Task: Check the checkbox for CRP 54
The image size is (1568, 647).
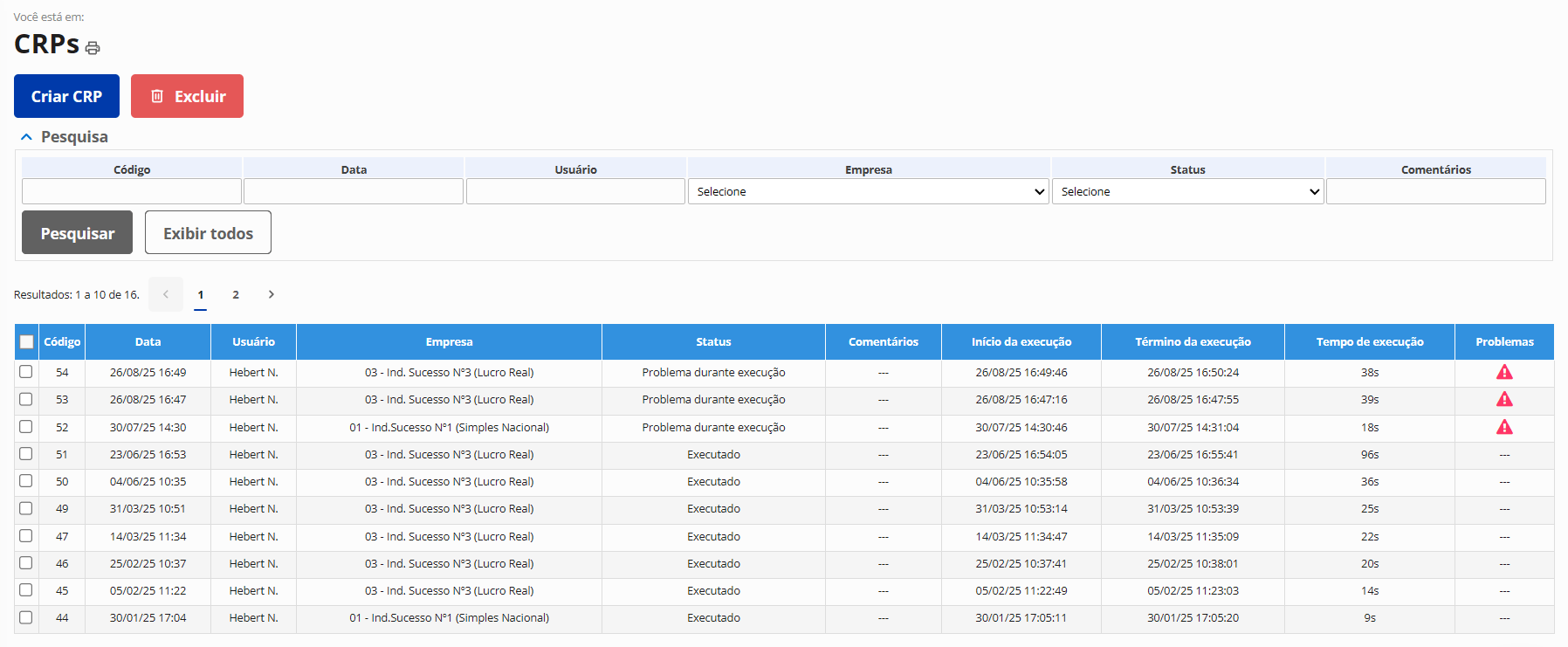Action: point(26,372)
